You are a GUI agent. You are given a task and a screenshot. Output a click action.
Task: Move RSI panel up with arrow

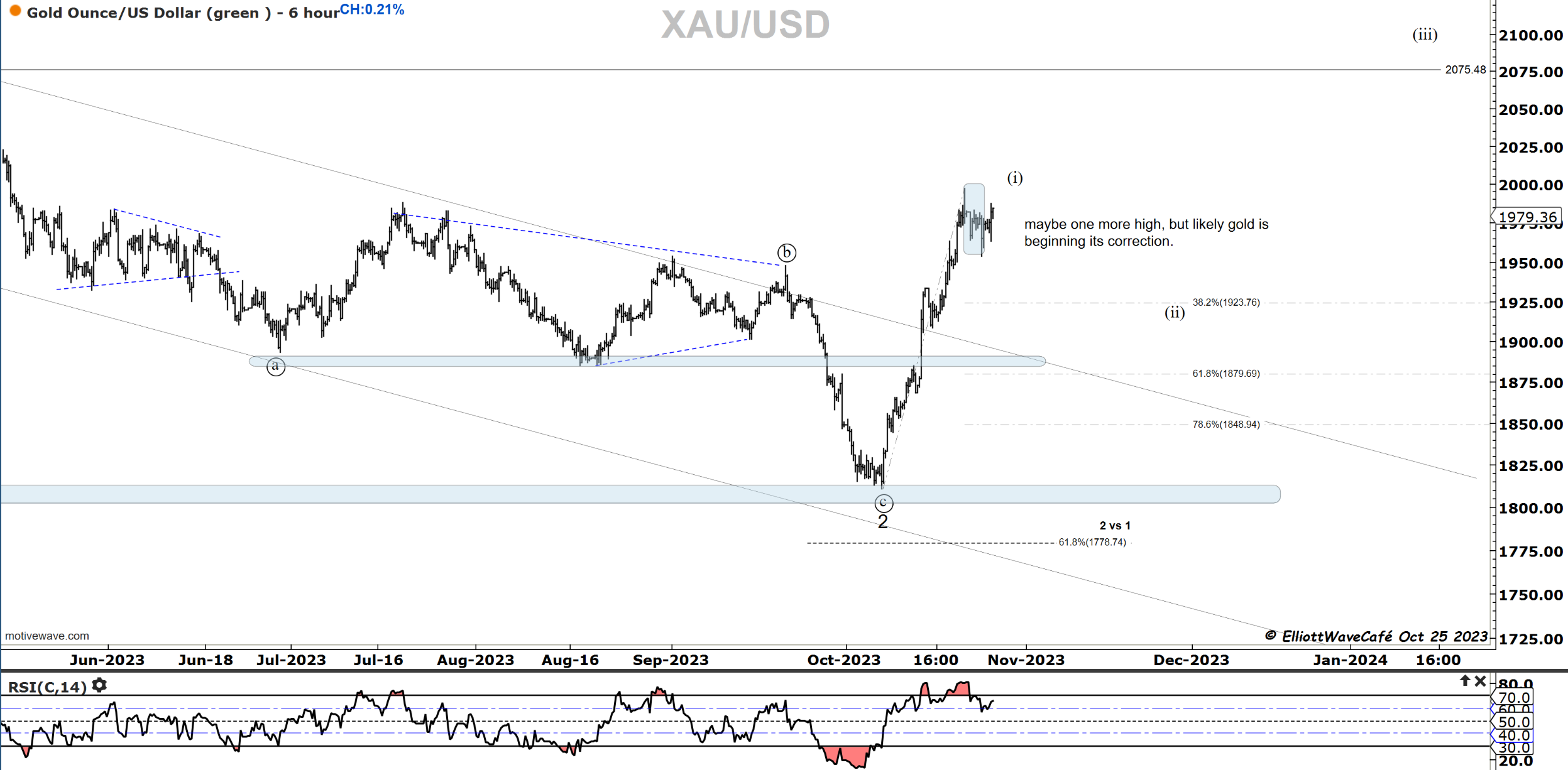click(x=1465, y=681)
